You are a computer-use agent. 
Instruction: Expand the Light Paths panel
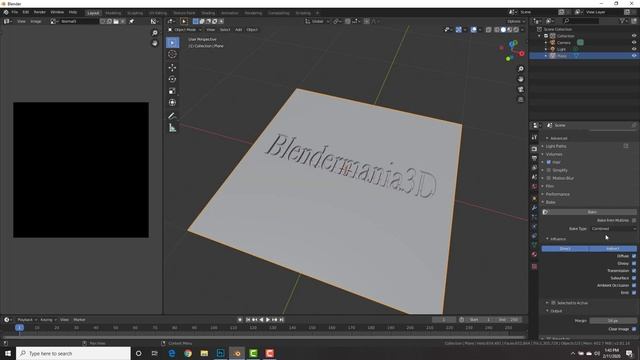coord(556,146)
